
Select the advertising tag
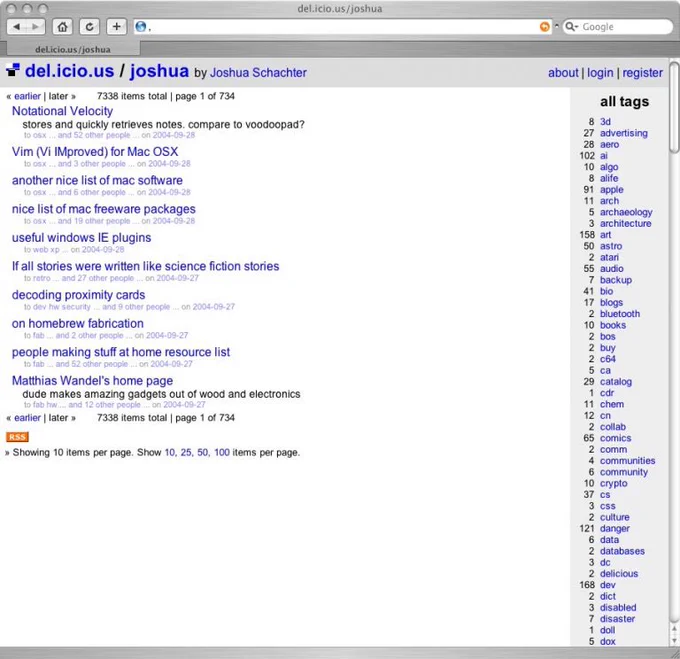[x=624, y=133]
